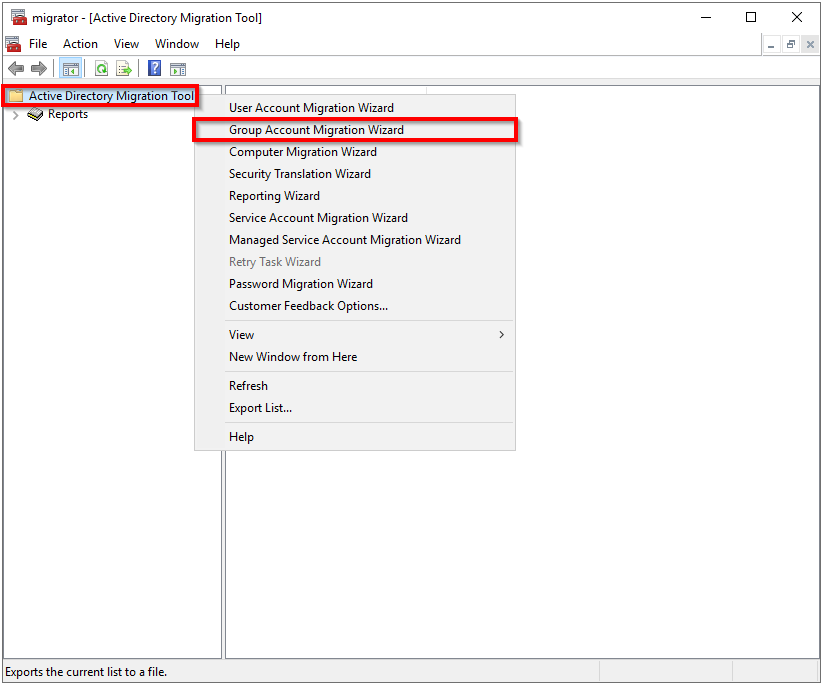Select New Window from Here
Screen dimensions: 826x685
tap(355, 357)
